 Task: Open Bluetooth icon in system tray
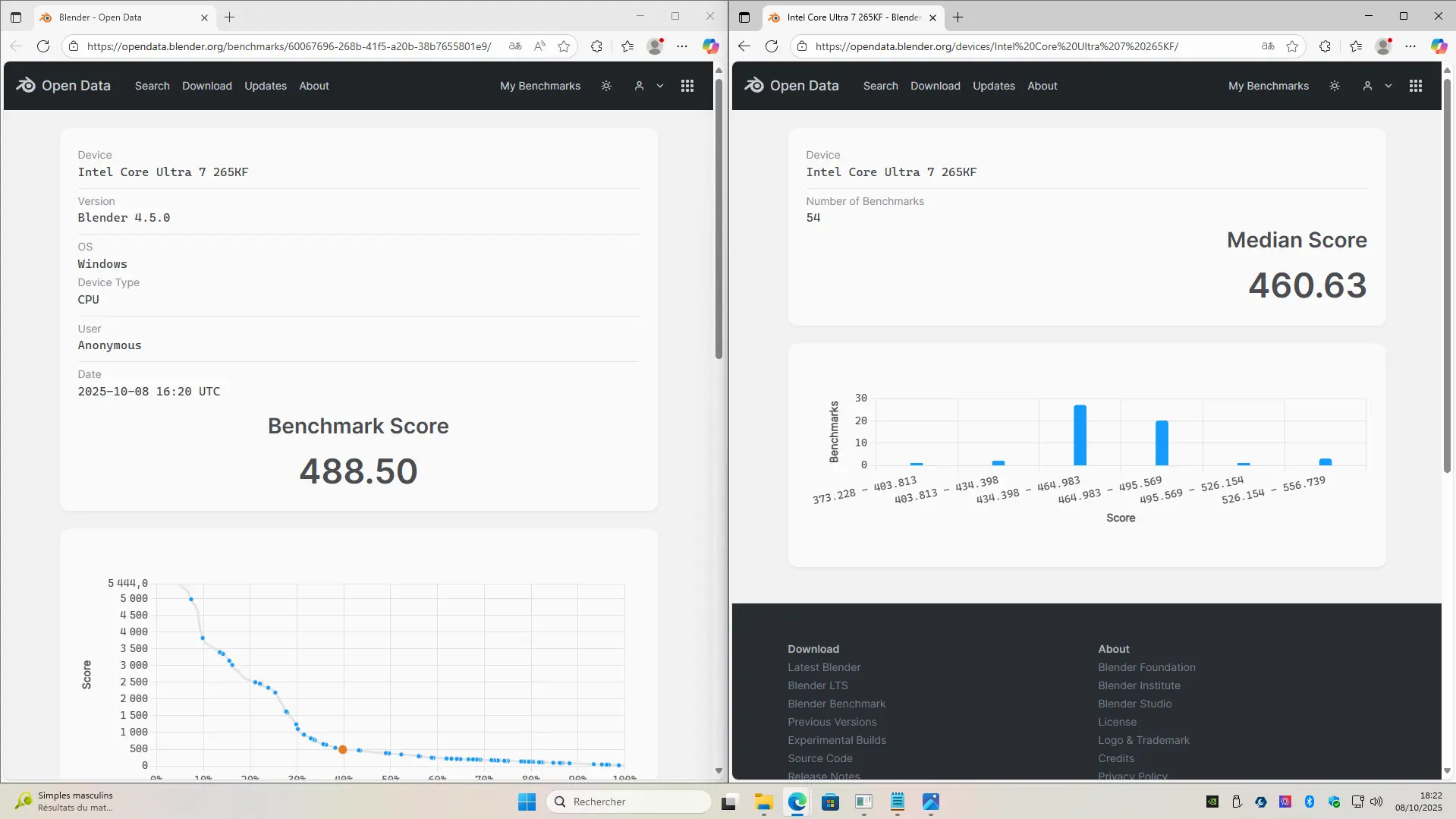1309,802
